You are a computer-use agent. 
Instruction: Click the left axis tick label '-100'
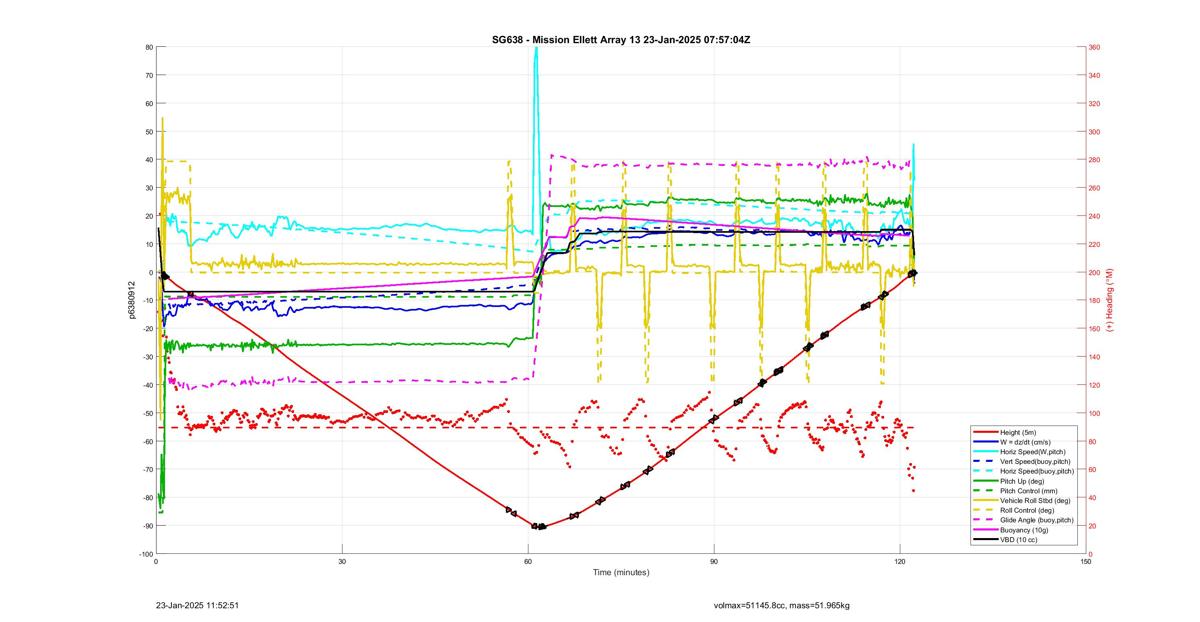(145, 554)
